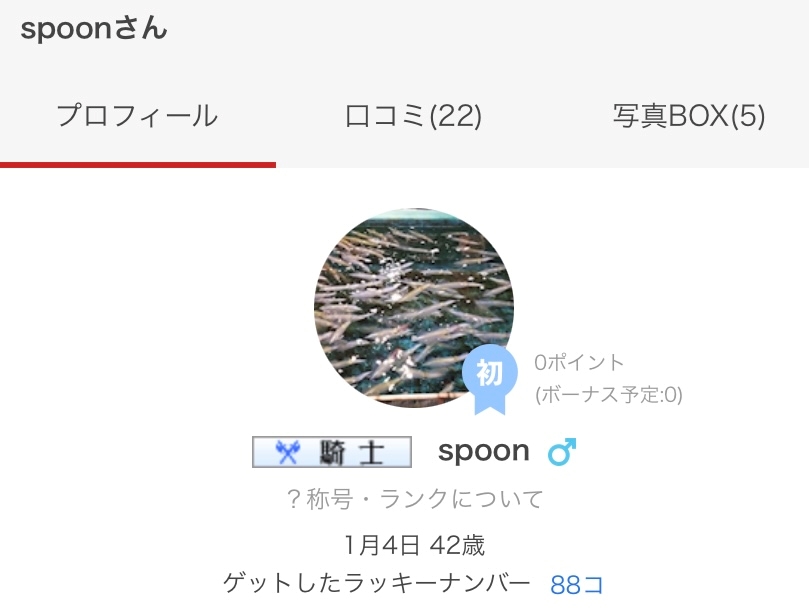The width and height of the screenshot is (809, 612).
Task: Open the 口コミ(22) reviews tab
Action: coord(413,117)
